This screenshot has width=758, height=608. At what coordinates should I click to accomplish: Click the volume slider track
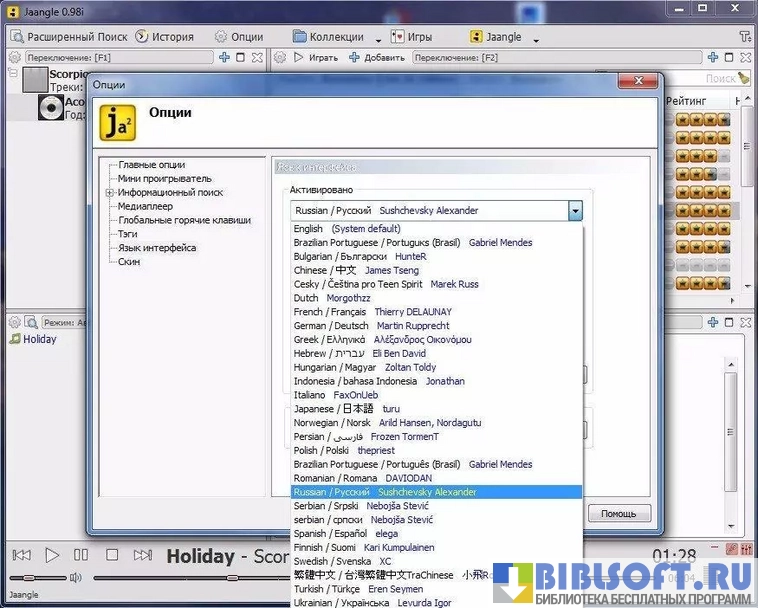pos(40,578)
